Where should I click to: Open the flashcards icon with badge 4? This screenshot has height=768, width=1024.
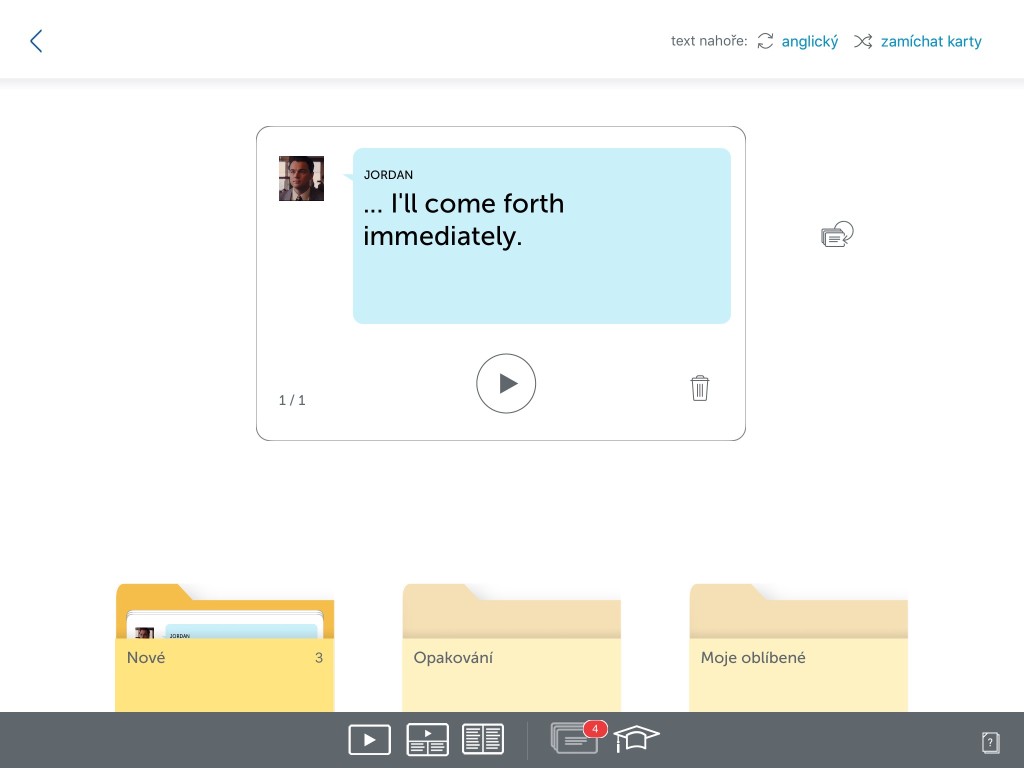coord(577,738)
